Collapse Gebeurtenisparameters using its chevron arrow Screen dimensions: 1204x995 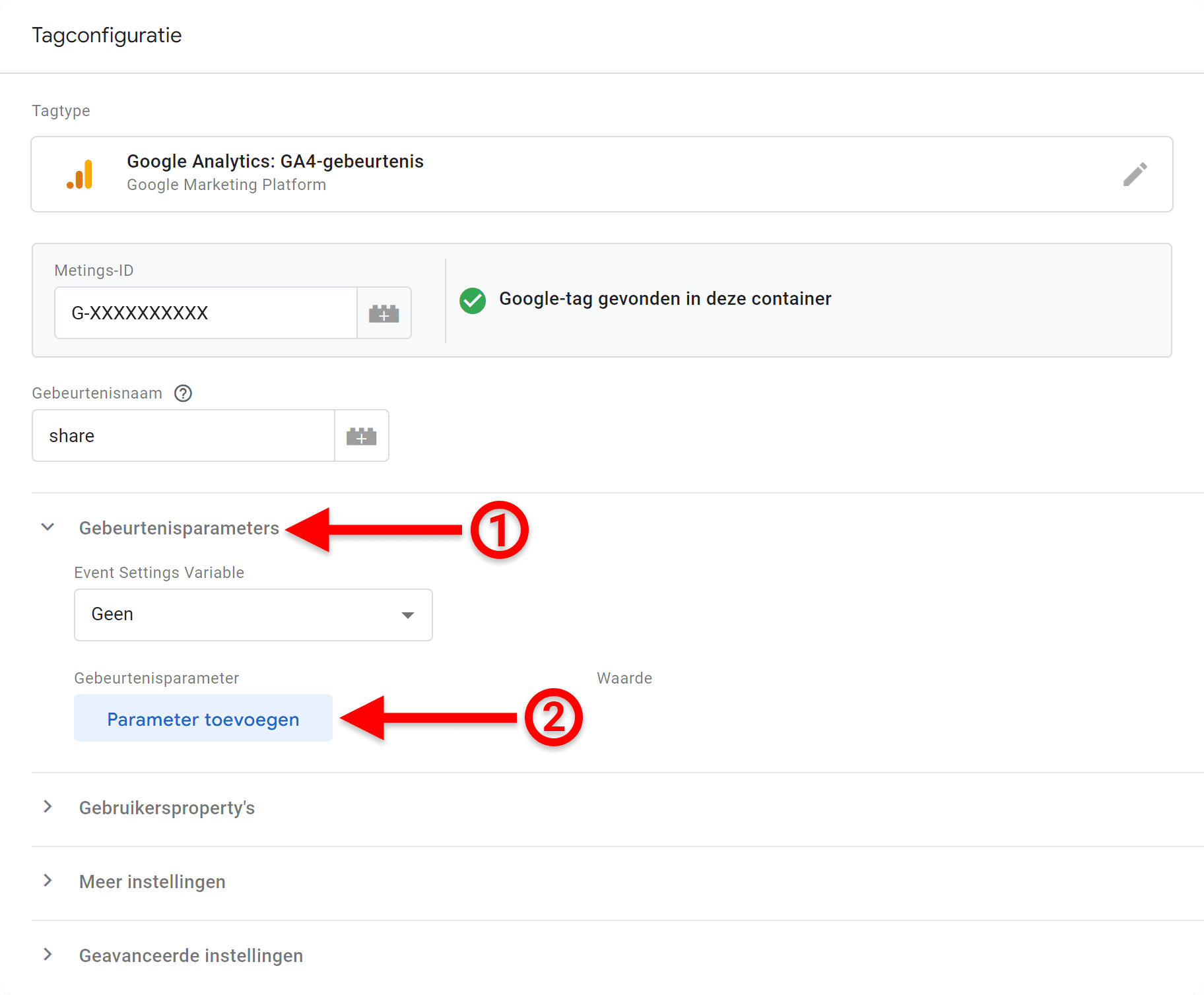[48, 527]
